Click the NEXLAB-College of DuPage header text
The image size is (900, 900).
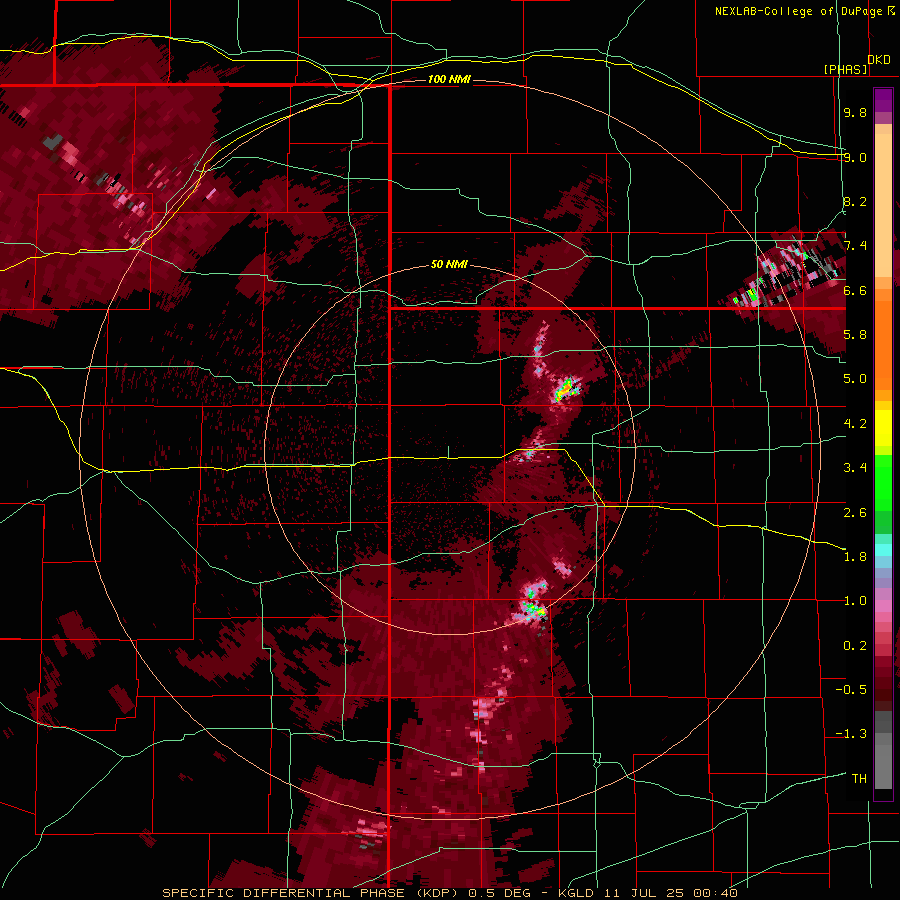coord(799,11)
